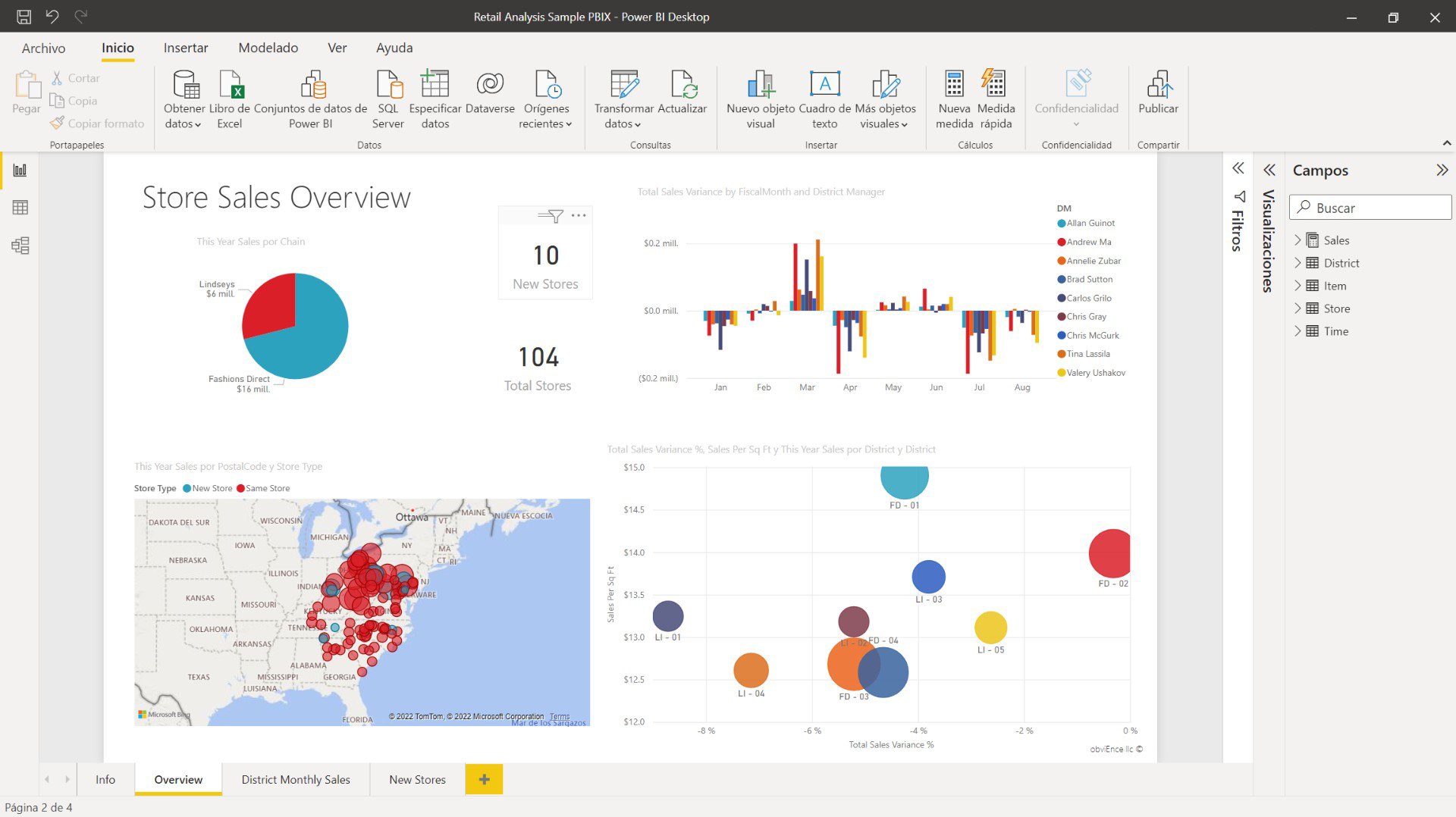Click Confidencialidad button
Image resolution: width=1456 pixels, height=817 pixels.
click(1077, 99)
